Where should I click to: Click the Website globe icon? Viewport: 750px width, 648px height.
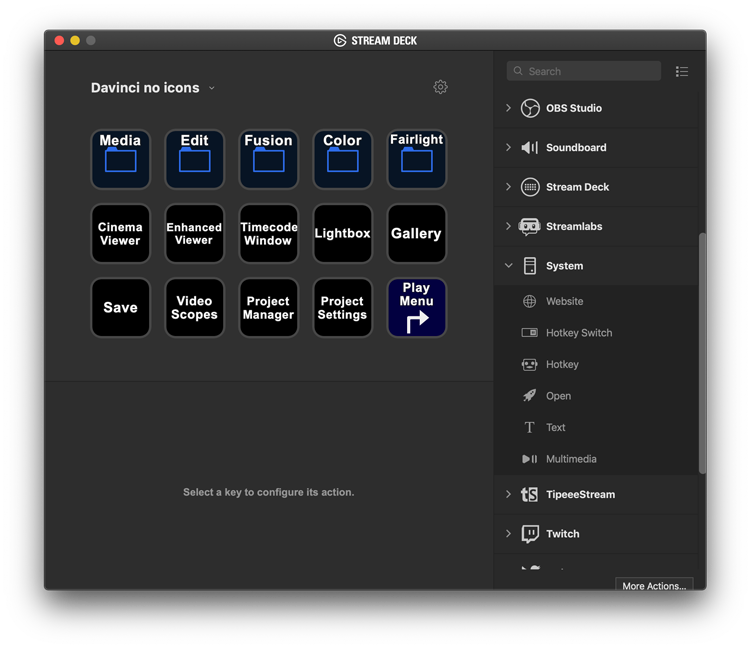tap(529, 301)
